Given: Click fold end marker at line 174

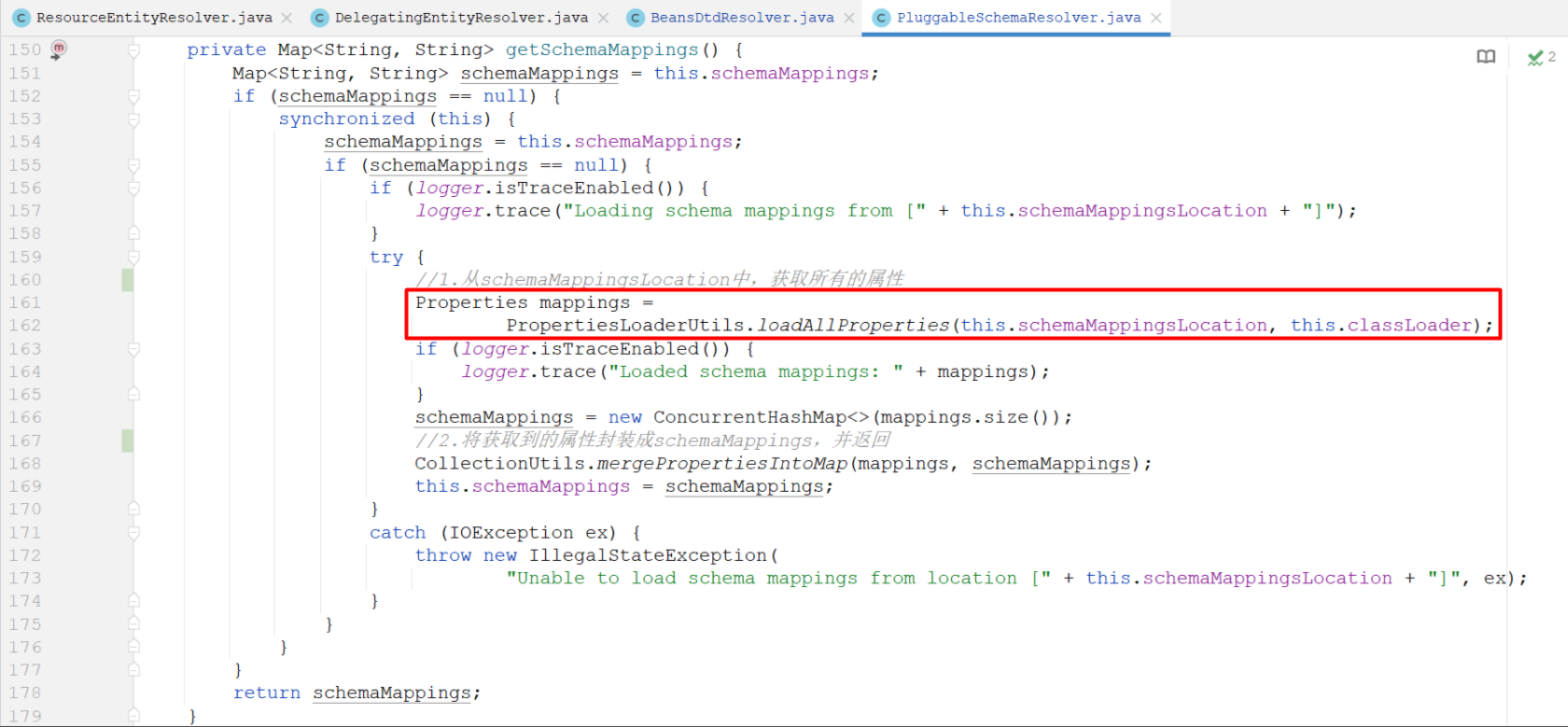Looking at the screenshot, I should pos(133,601).
